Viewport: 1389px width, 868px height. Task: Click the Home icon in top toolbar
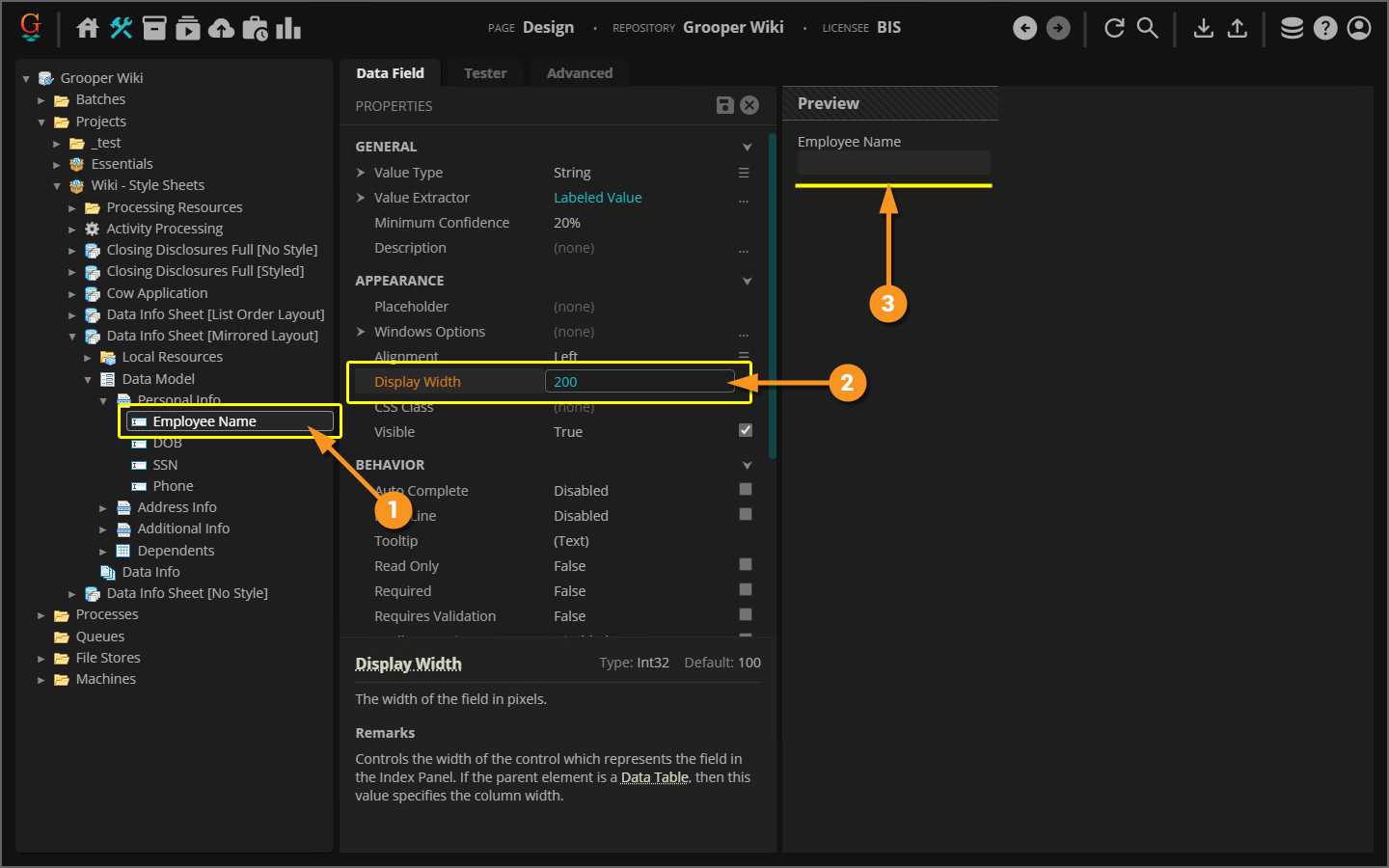(x=88, y=28)
